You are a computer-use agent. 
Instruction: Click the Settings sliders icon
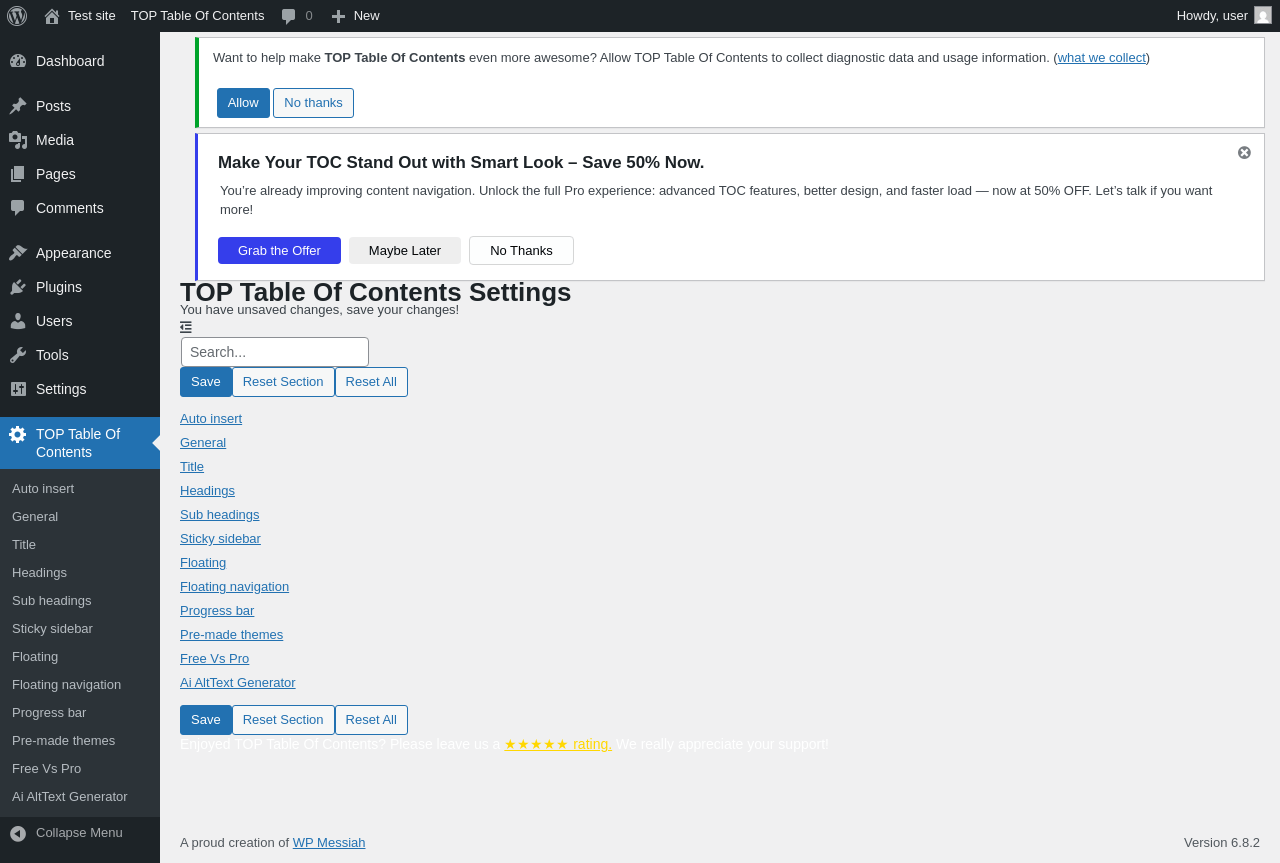pos(18,389)
